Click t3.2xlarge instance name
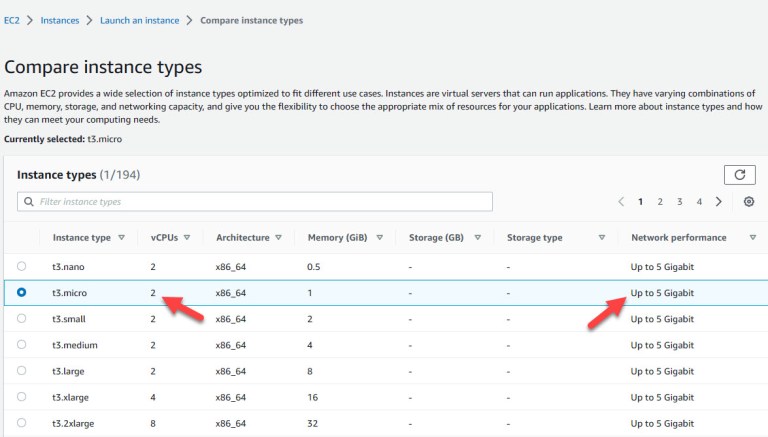The height and width of the screenshot is (437, 768). [73, 423]
